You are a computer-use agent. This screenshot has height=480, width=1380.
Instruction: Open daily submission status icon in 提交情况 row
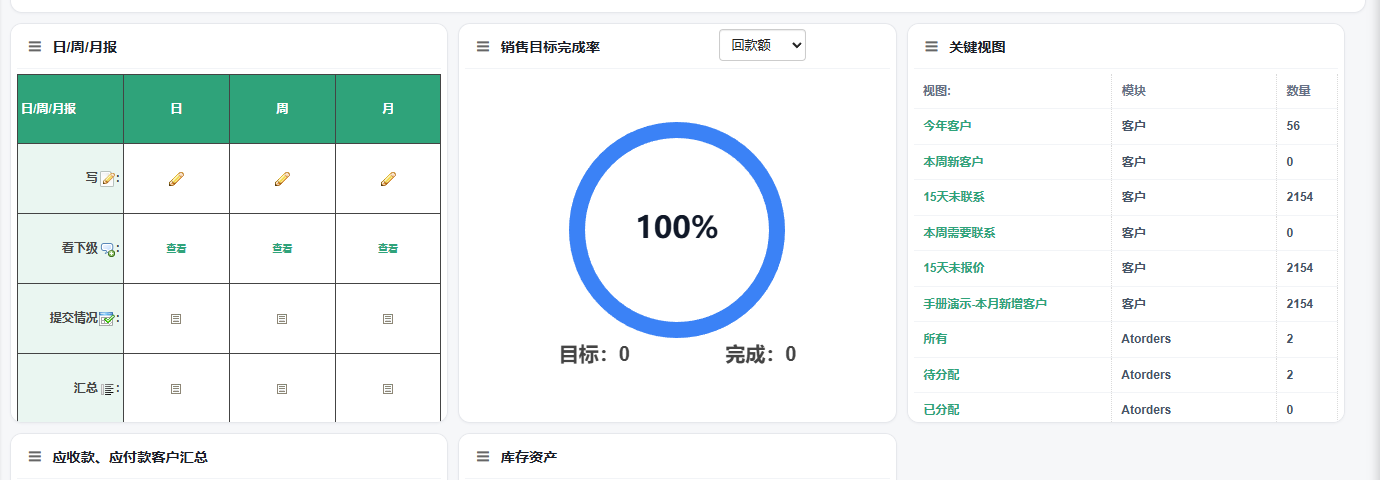click(x=176, y=319)
